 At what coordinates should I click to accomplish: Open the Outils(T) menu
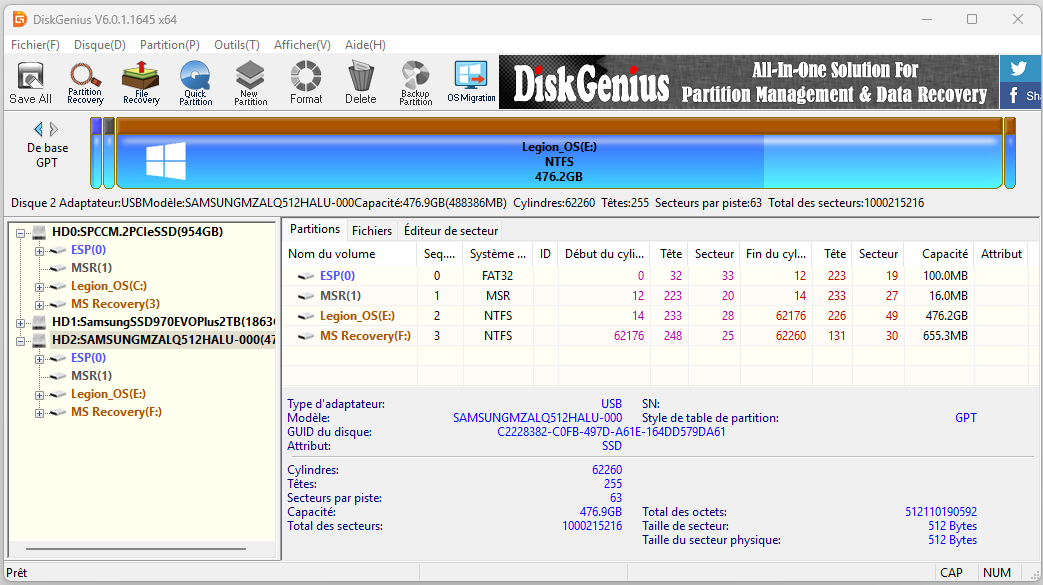(x=237, y=45)
